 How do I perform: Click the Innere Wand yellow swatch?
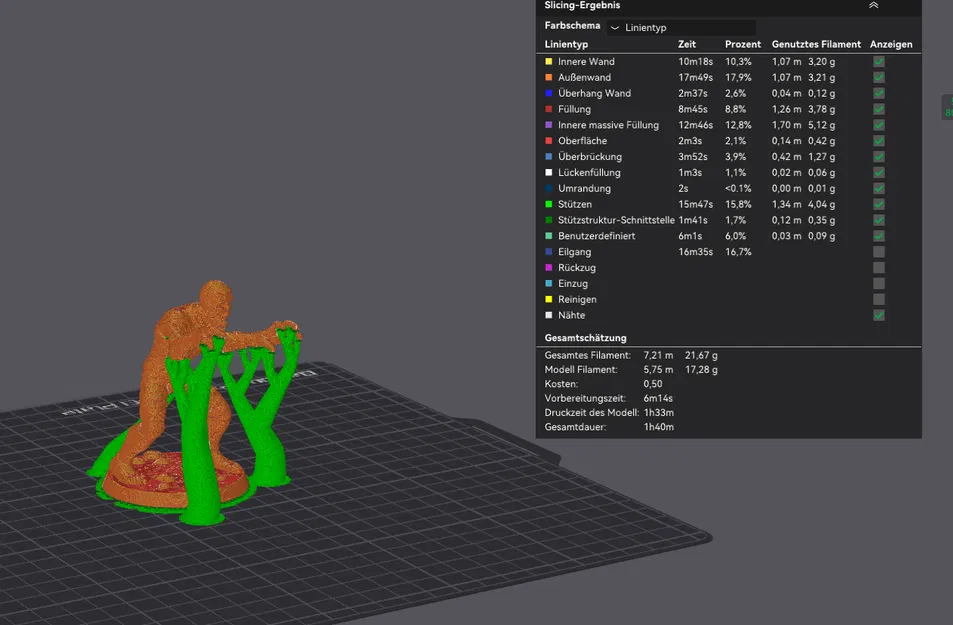click(549, 61)
